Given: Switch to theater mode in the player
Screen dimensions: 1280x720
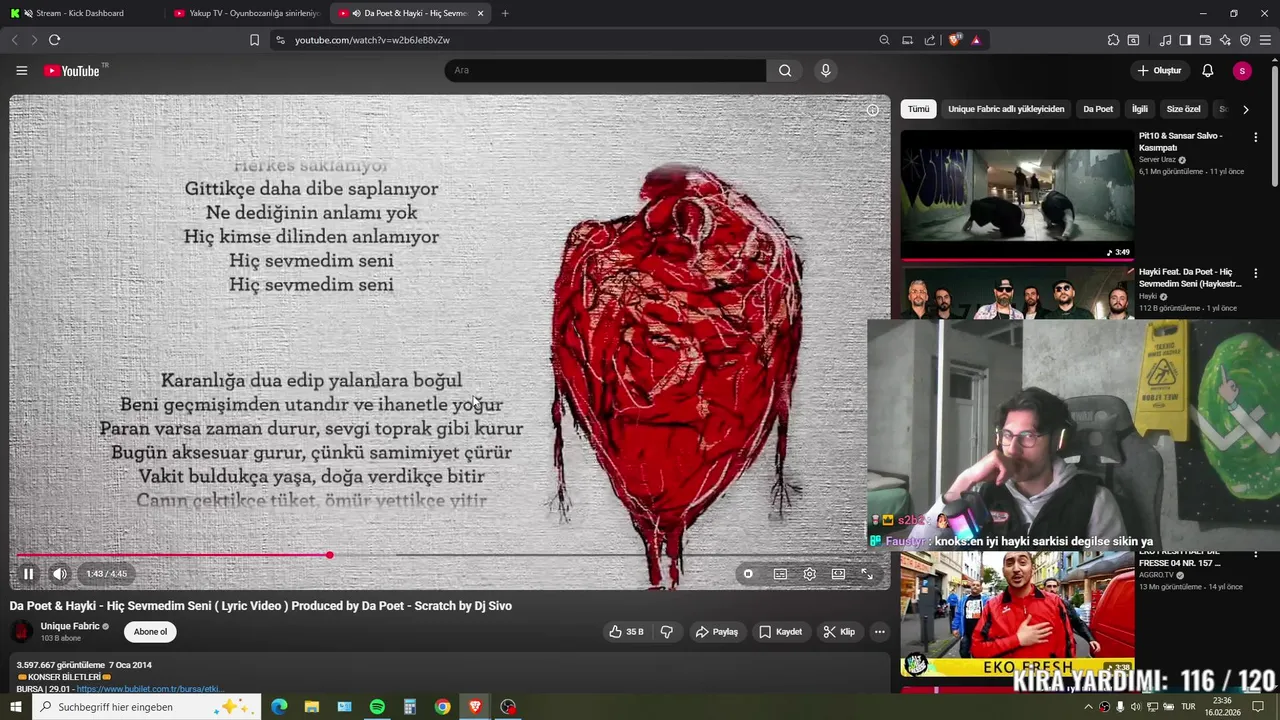Looking at the screenshot, I should coord(838,574).
